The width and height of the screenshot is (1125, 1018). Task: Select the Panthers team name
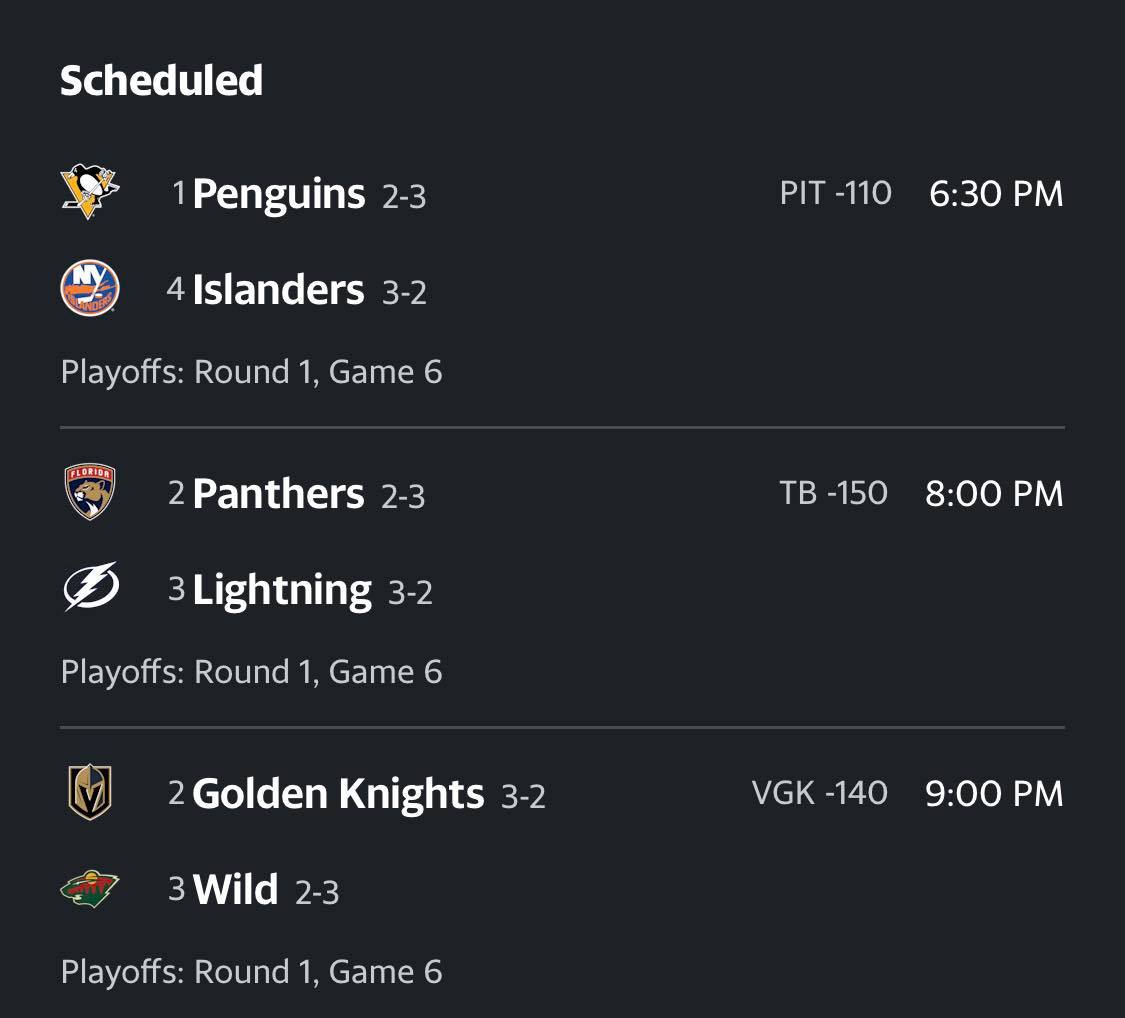pyautogui.click(x=278, y=494)
